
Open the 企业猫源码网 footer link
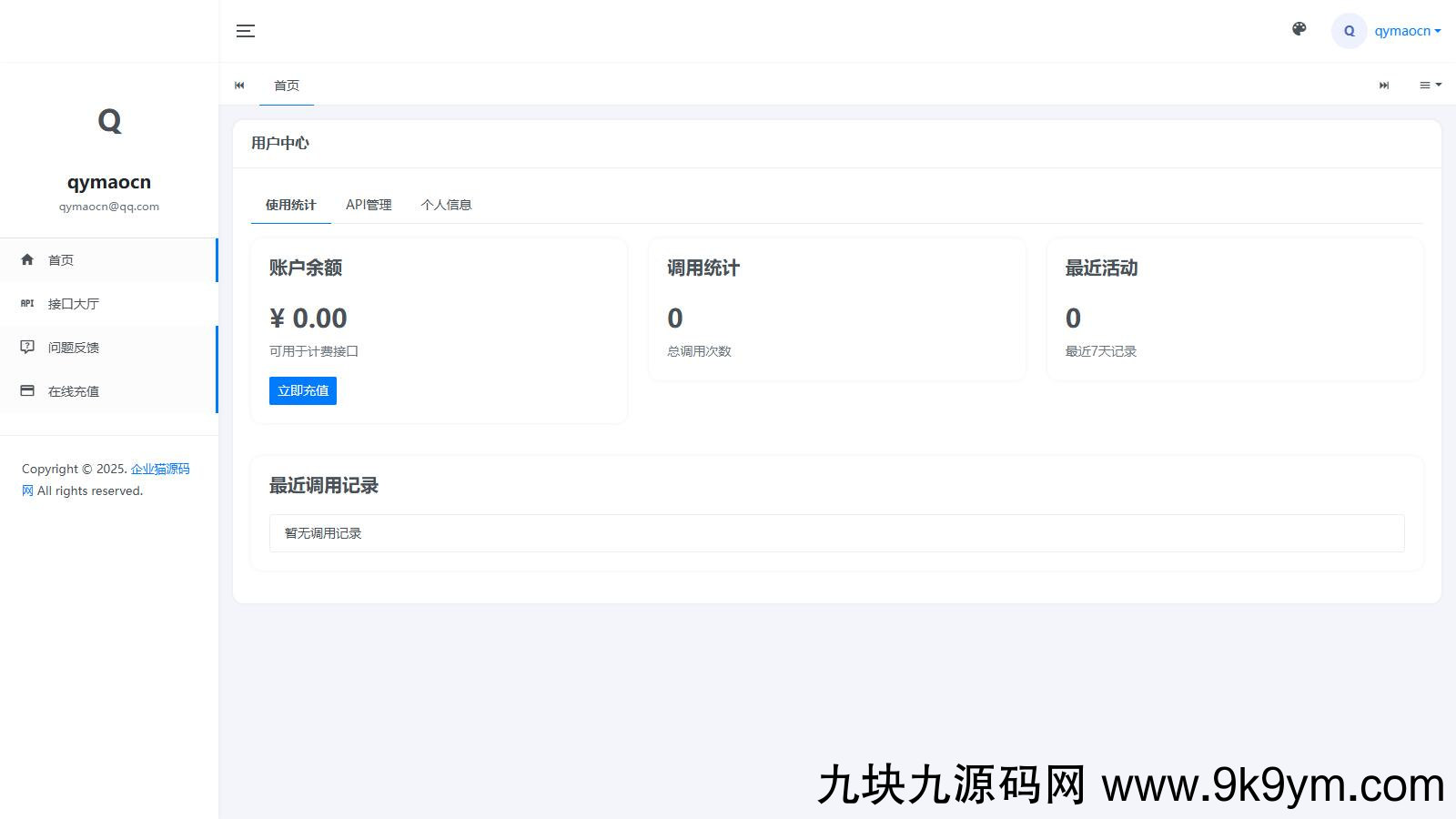[x=160, y=469]
